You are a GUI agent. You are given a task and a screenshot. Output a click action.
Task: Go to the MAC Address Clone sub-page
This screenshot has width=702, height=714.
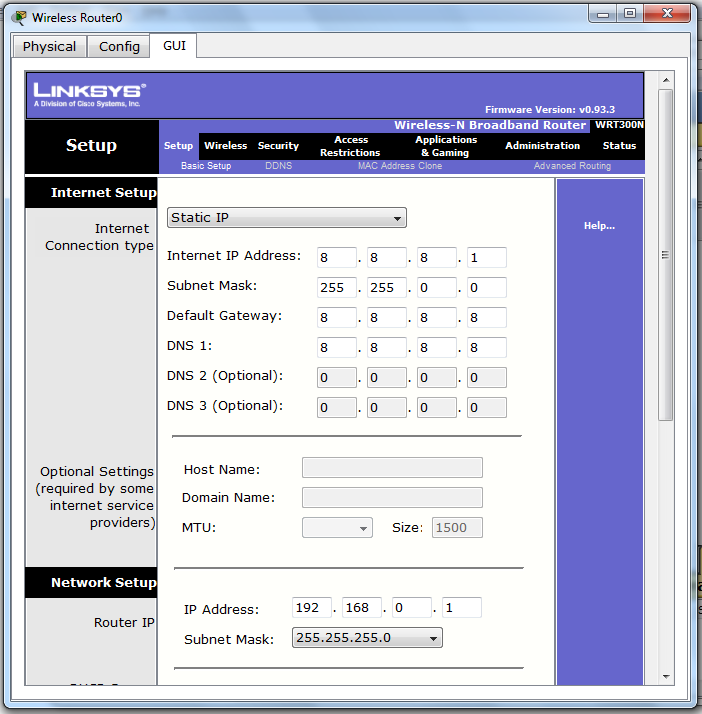[x=400, y=166]
